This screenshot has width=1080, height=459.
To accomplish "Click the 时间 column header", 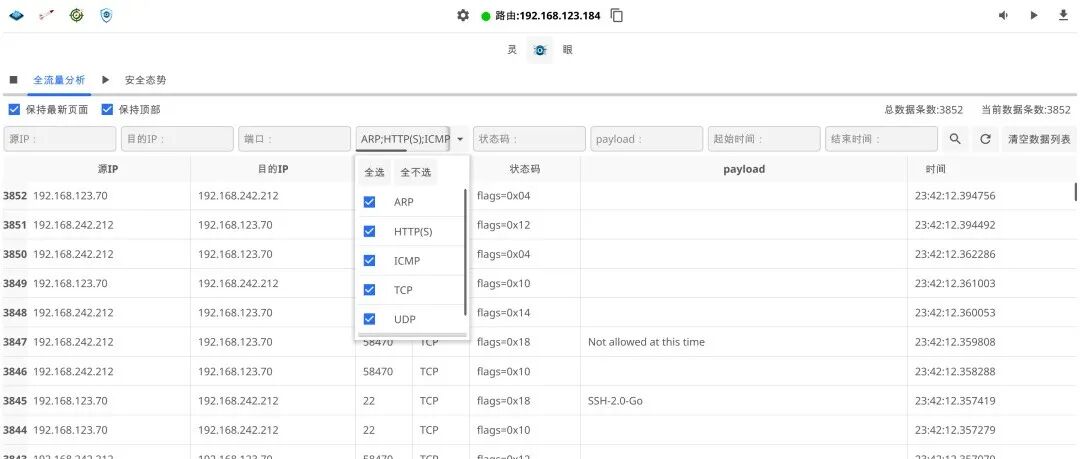I will [936, 169].
